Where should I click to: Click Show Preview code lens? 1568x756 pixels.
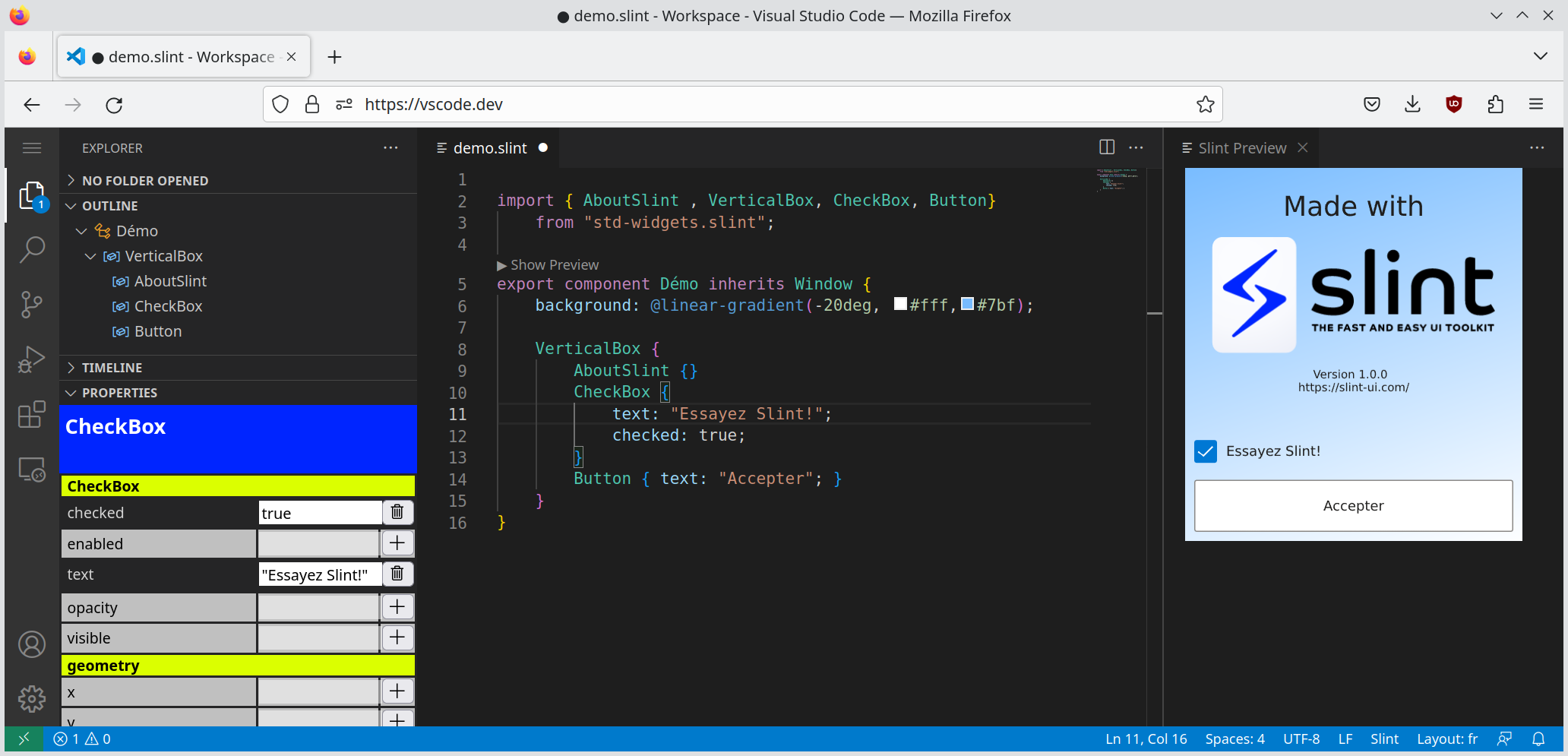548,265
